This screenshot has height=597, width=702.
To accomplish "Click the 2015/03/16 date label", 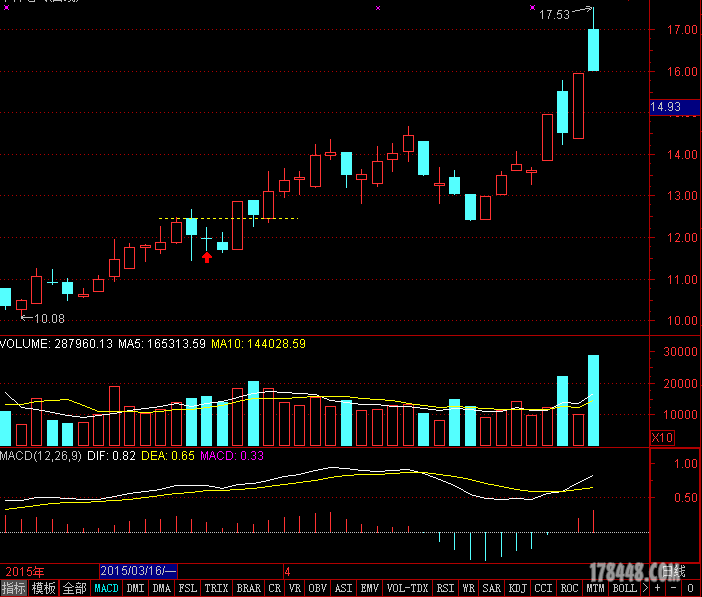I will [x=138, y=571].
